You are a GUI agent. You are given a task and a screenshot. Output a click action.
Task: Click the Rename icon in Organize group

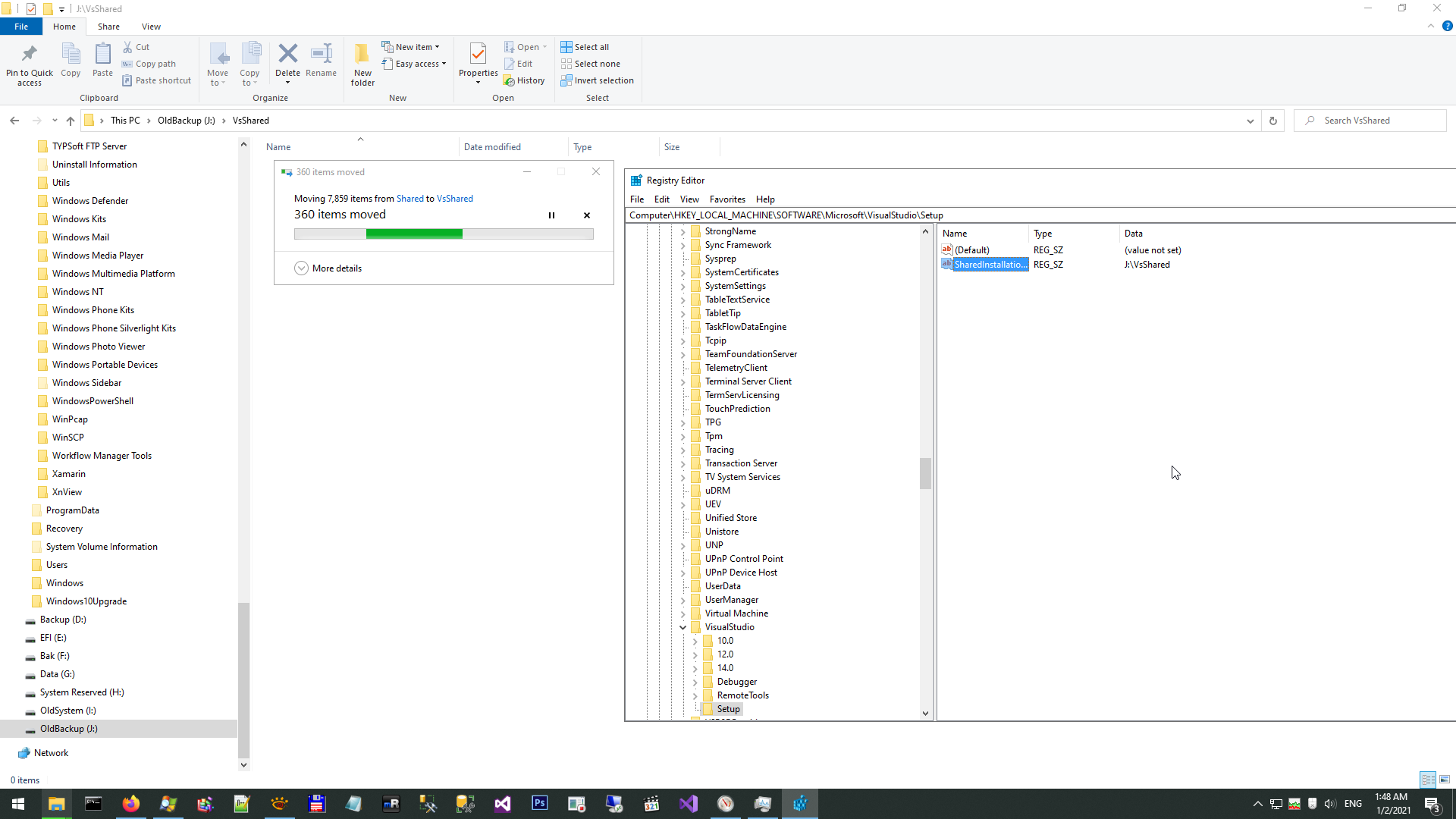321,55
